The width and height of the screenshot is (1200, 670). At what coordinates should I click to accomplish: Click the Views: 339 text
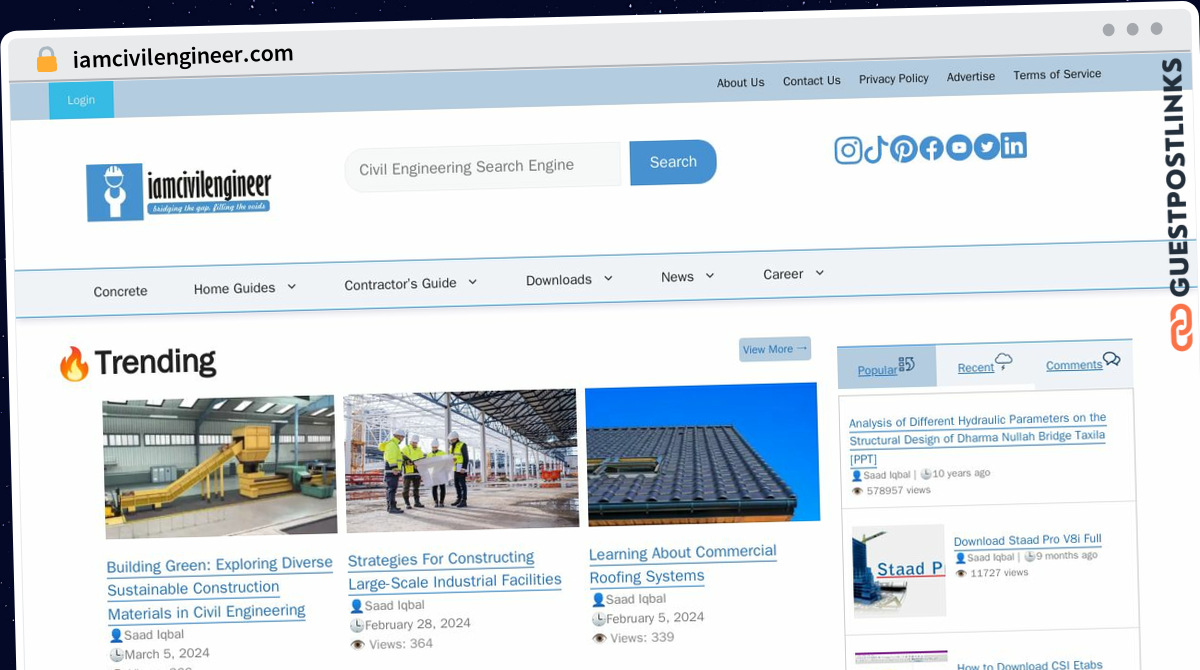coord(641,638)
